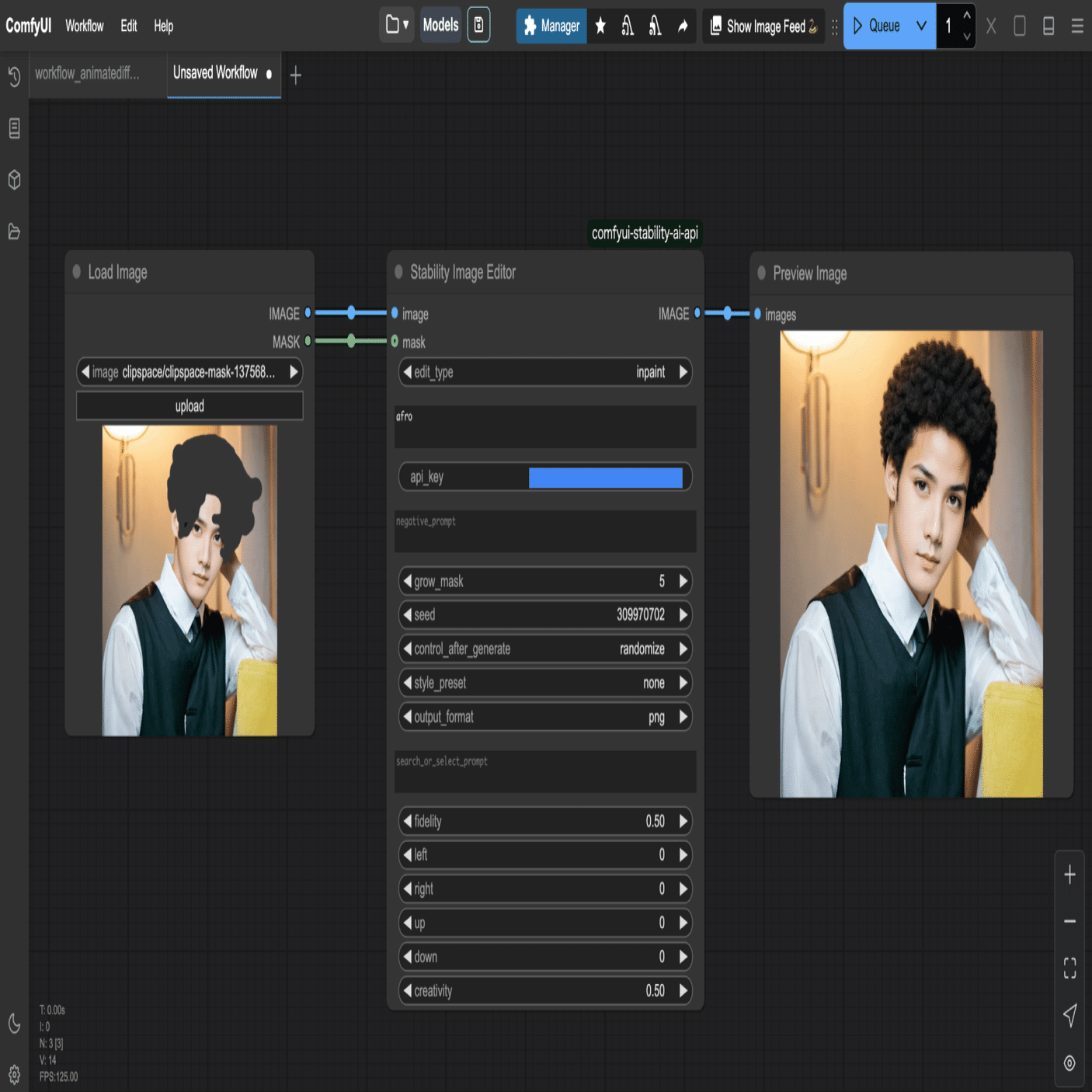Toggle Show Image Feed button

[x=764, y=26]
